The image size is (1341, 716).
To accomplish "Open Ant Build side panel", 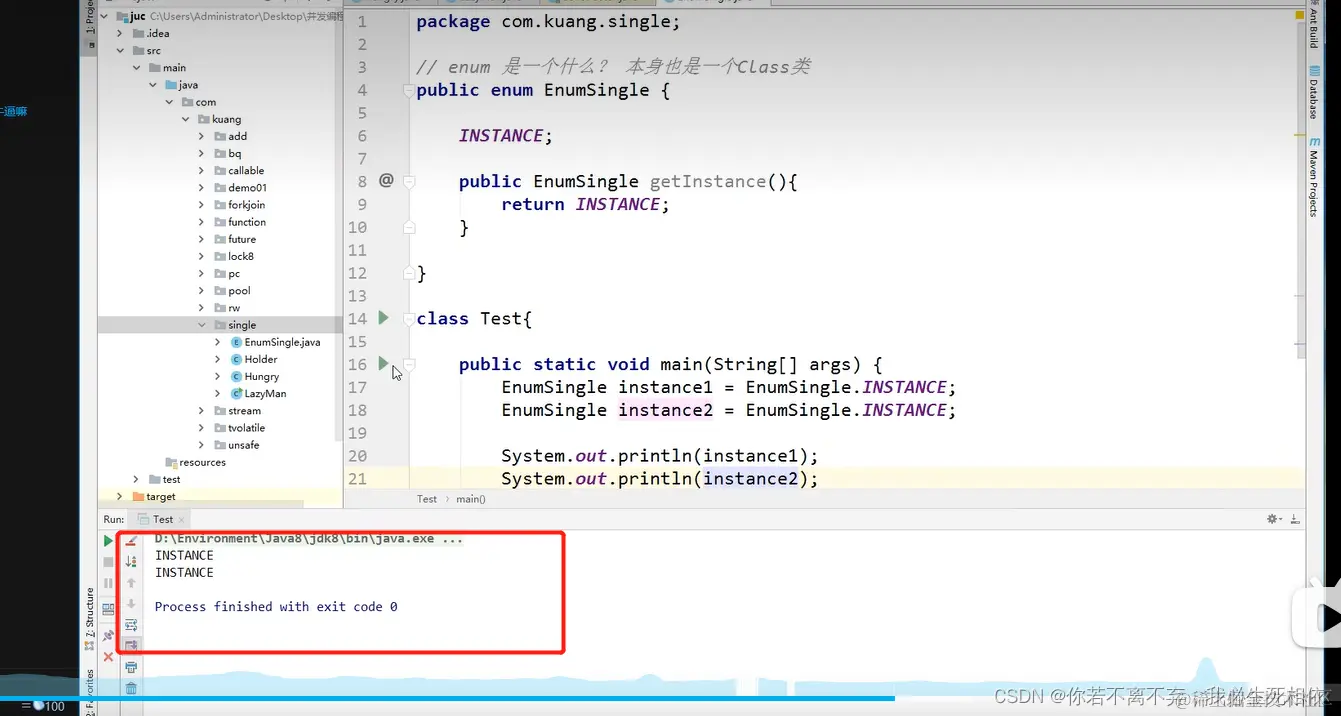I will click(x=1313, y=27).
